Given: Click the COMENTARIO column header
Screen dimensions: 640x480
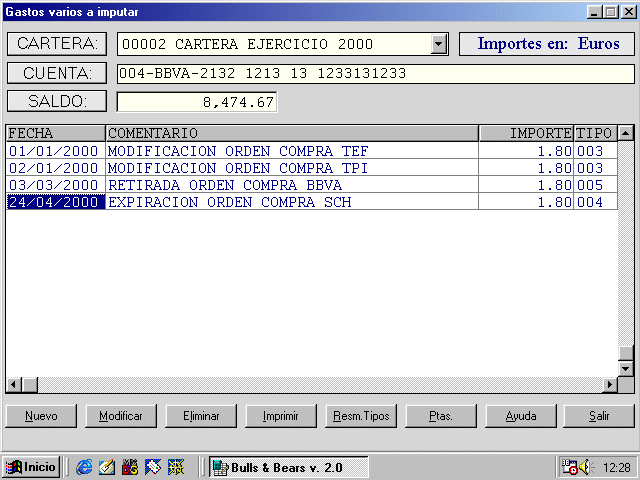Looking at the screenshot, I should click(292, 133).
